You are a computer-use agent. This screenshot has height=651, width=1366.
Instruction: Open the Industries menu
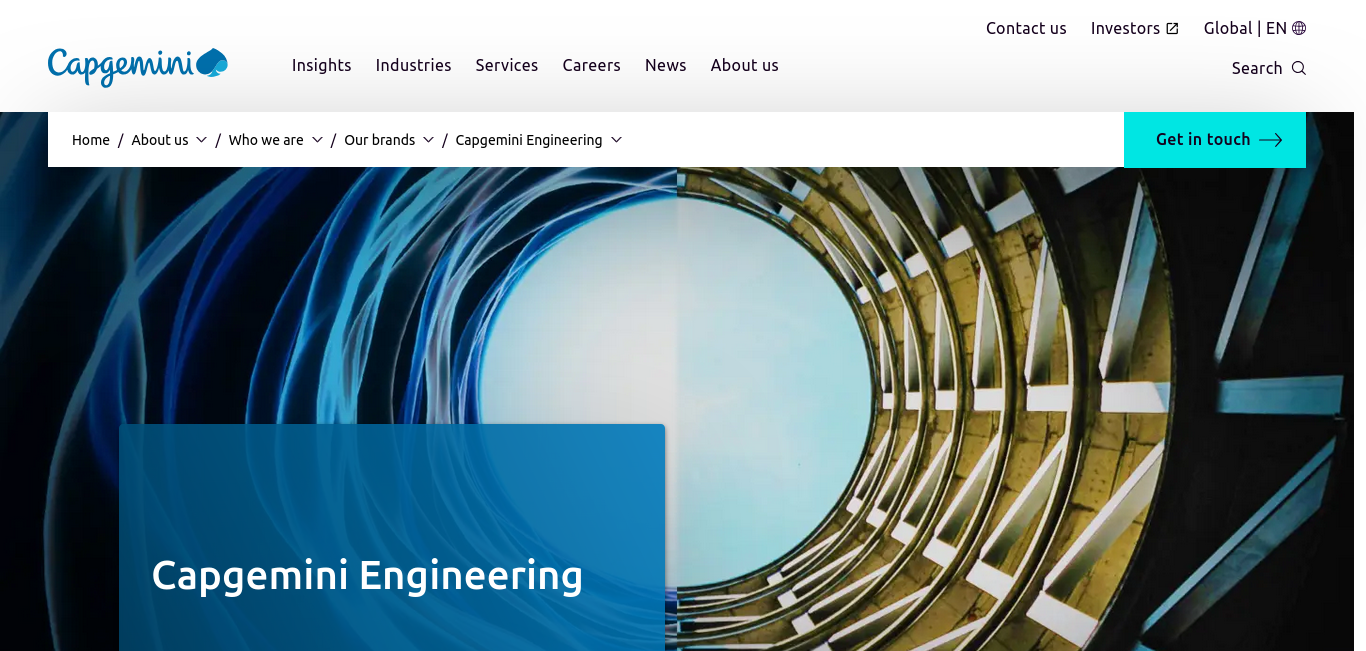pos(413,65)
